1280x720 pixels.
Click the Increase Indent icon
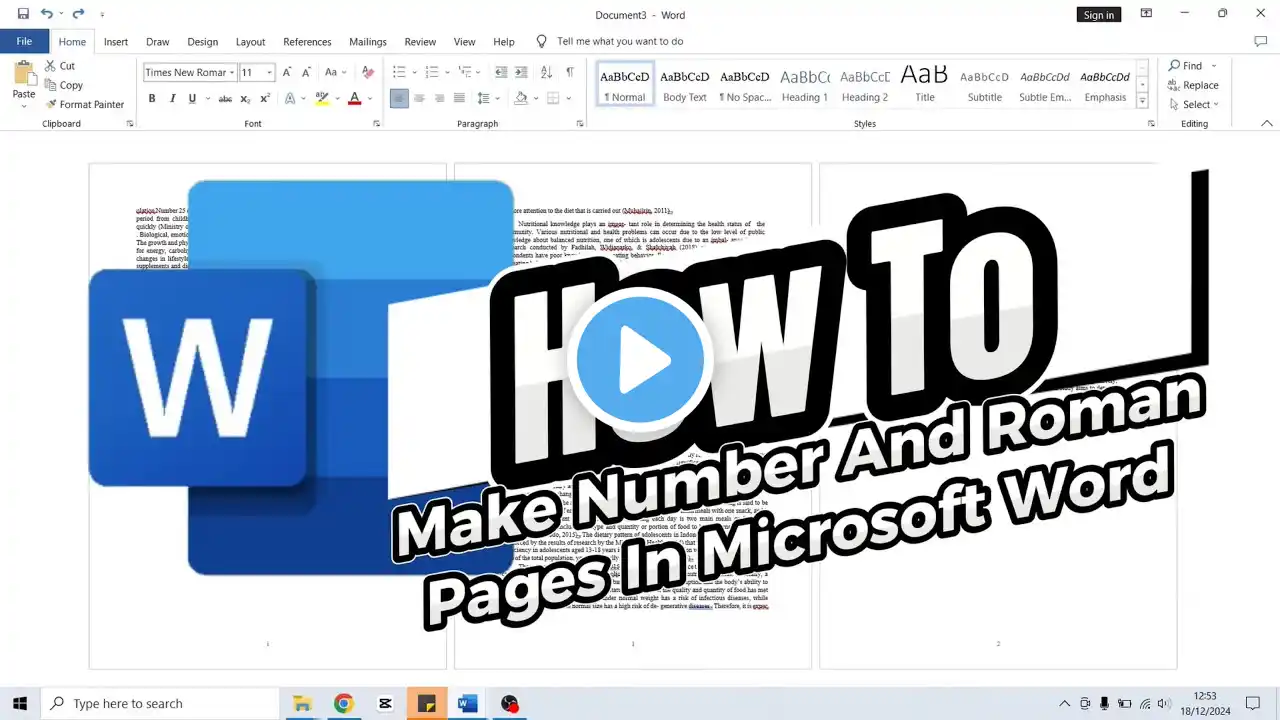tap(523, 72)
